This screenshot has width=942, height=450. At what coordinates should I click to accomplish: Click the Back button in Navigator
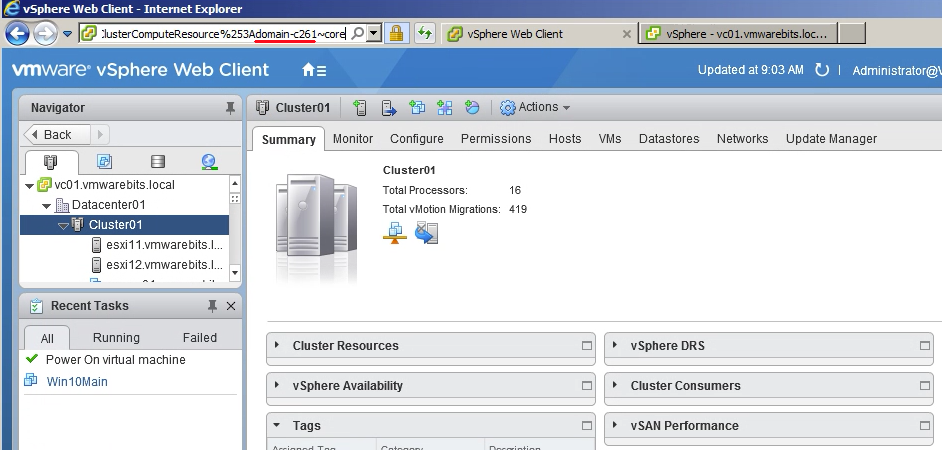point(57,135)
